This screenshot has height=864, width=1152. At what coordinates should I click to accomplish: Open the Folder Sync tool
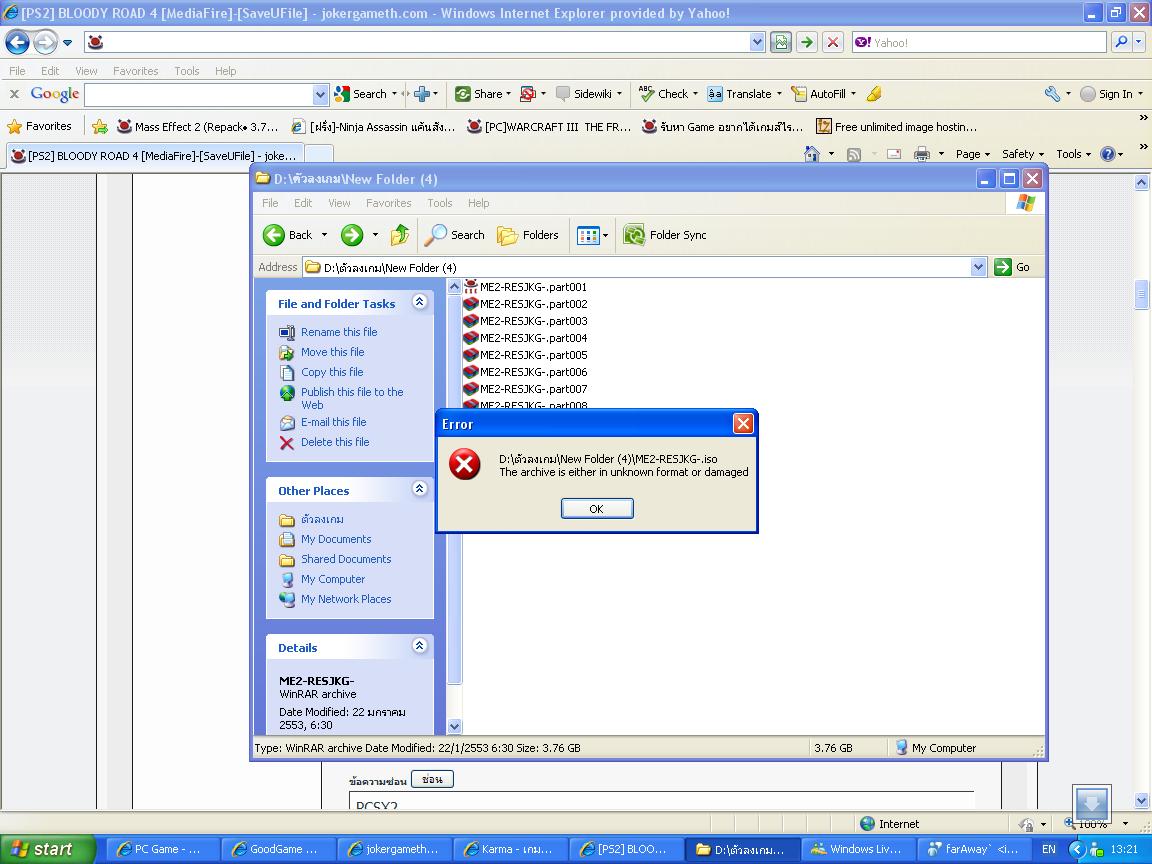click(665, 235)
